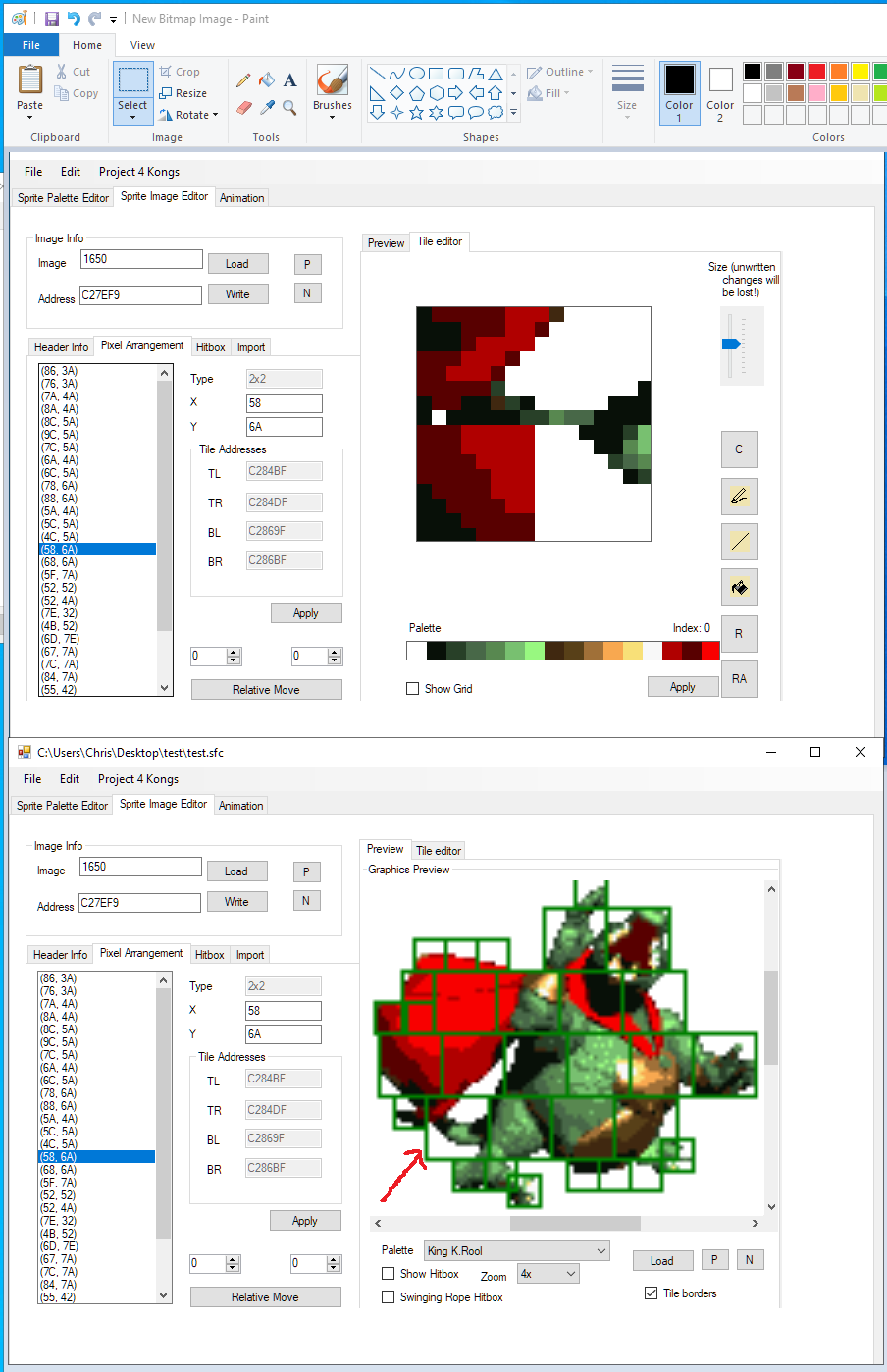This screenshot has width=887, height=1372.
Task: Click the Paint color picker eyedropper
Action: 266,107
